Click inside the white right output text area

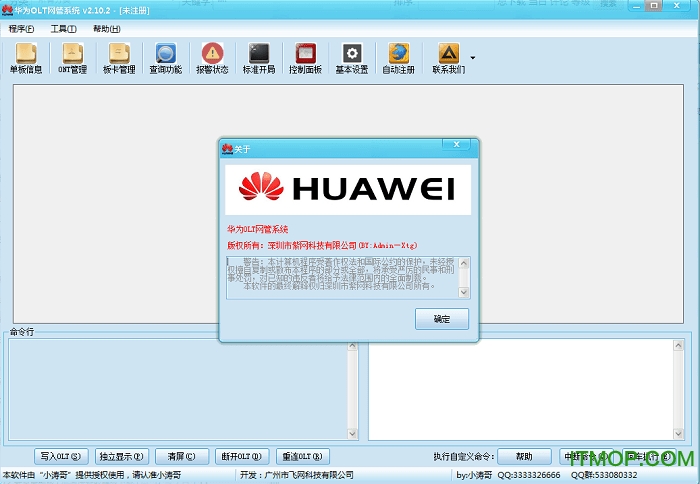coord(521,389)
